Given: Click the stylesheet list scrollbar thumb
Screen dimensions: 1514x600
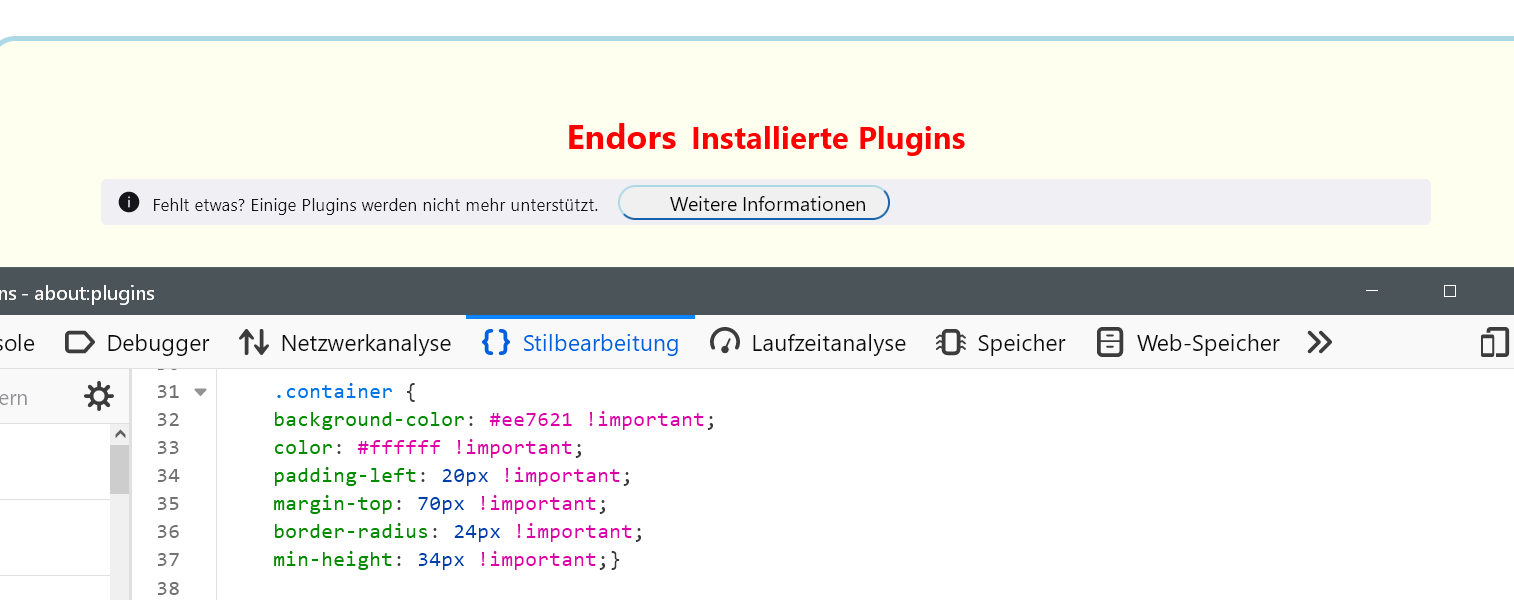Looking at the screenshot, I should (x=120, y=468).
